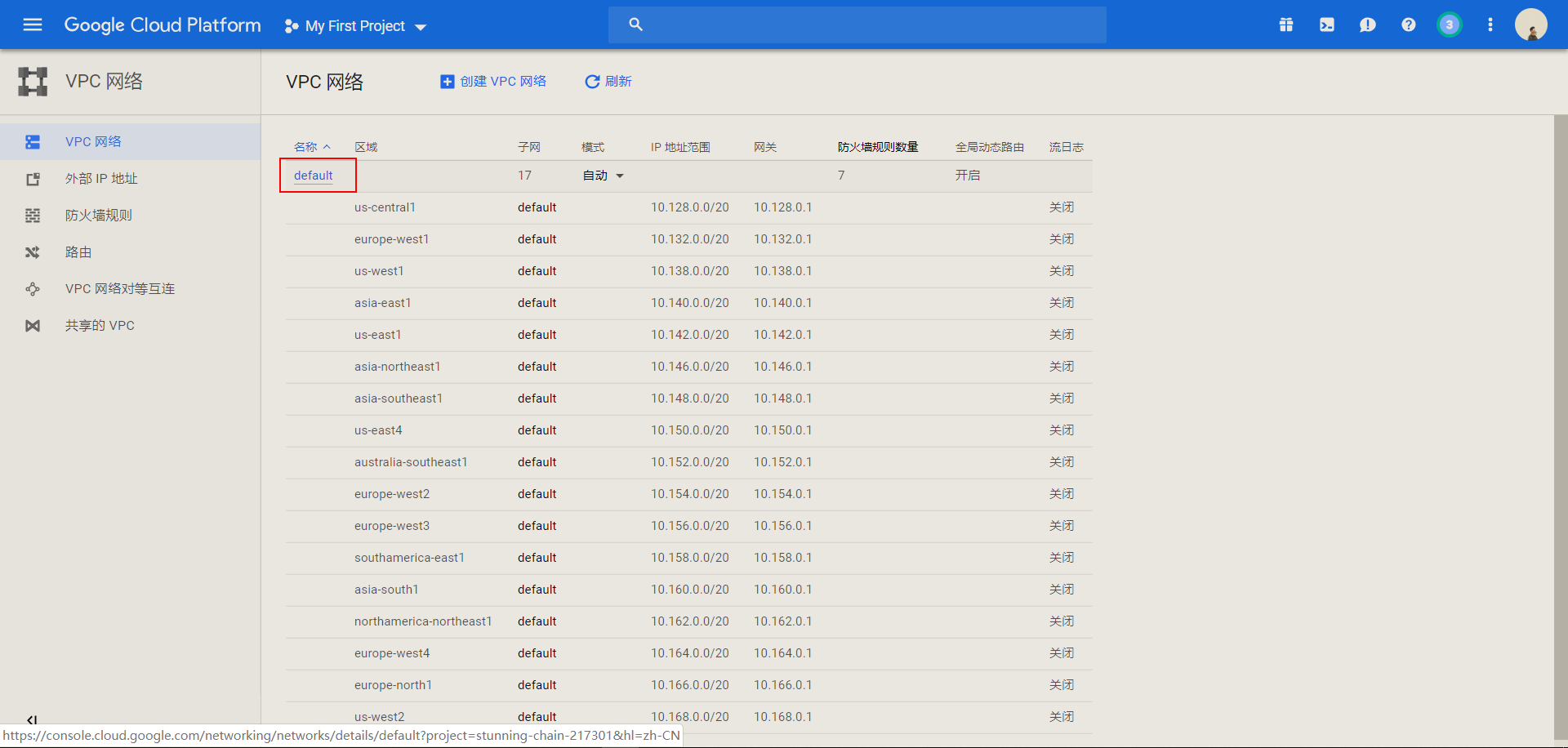
Task: Select VPC 网络对等互连 in sidebar
Action: point(131,288)
